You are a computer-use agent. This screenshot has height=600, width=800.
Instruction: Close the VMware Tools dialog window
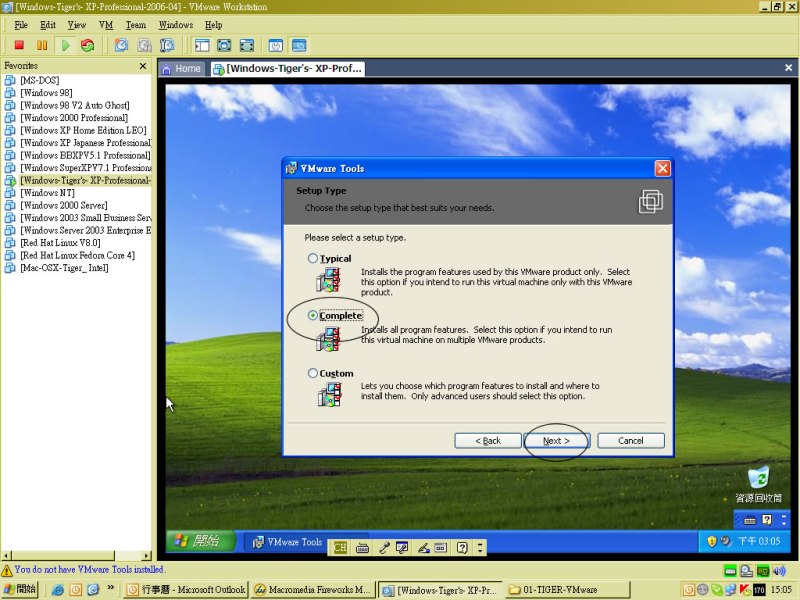pyautogui.click(x=662, y=168)
